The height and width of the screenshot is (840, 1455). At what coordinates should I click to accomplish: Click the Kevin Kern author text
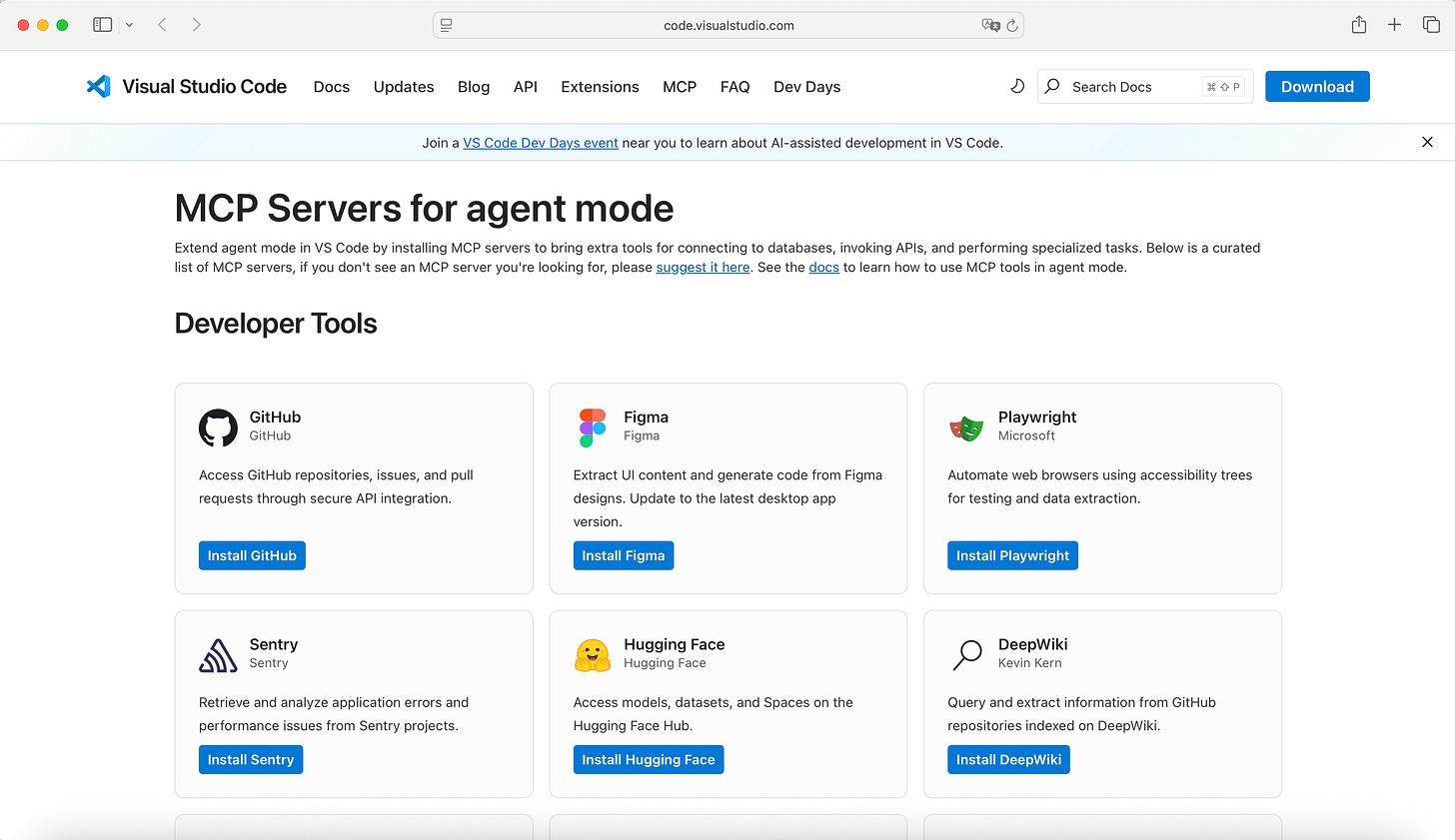point(1030,663)
